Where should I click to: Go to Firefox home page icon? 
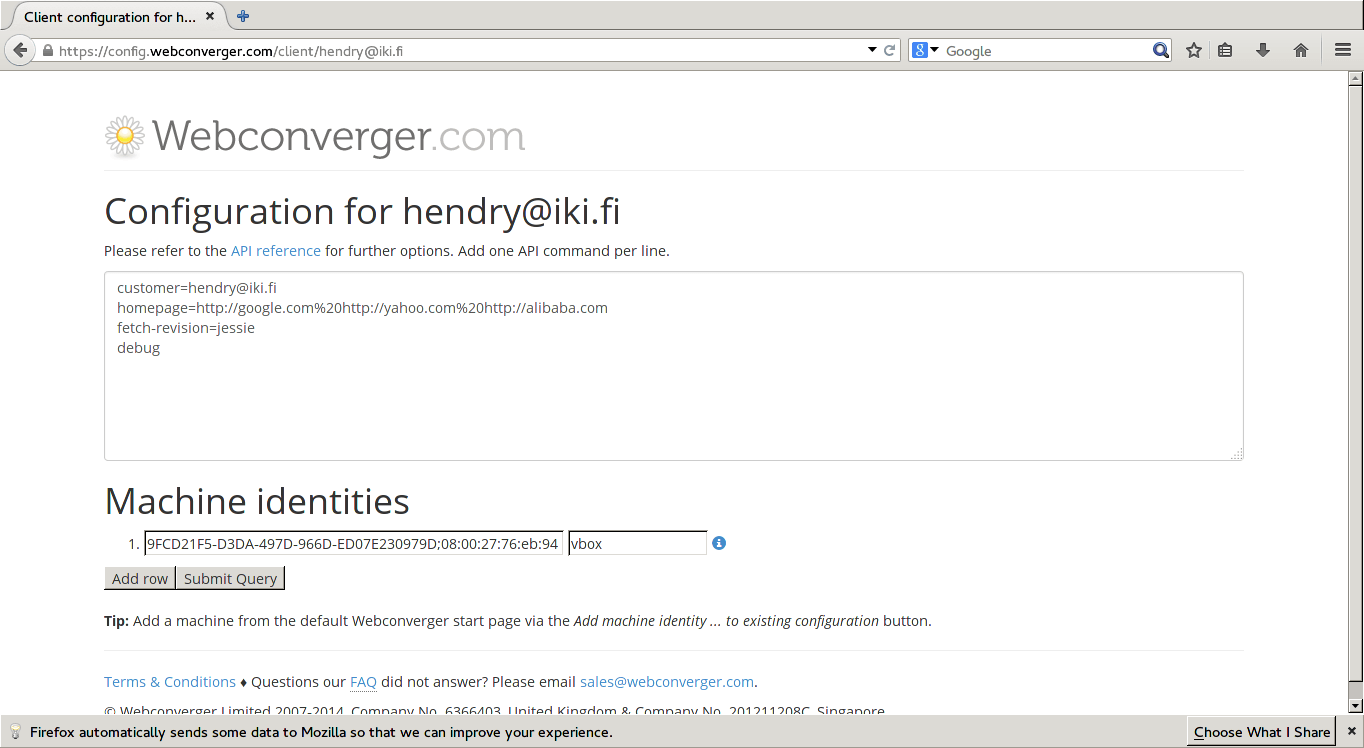point(1301,50)
